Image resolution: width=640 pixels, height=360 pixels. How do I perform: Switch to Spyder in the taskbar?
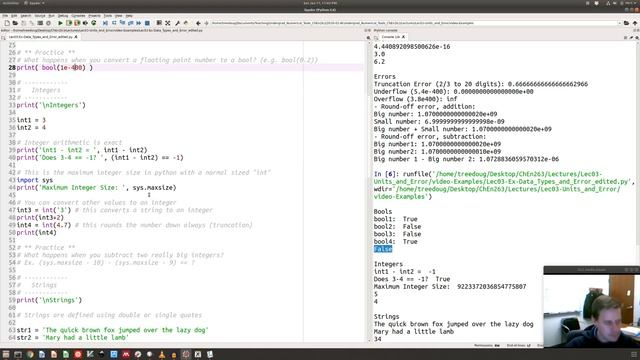(x=186, y=354)
